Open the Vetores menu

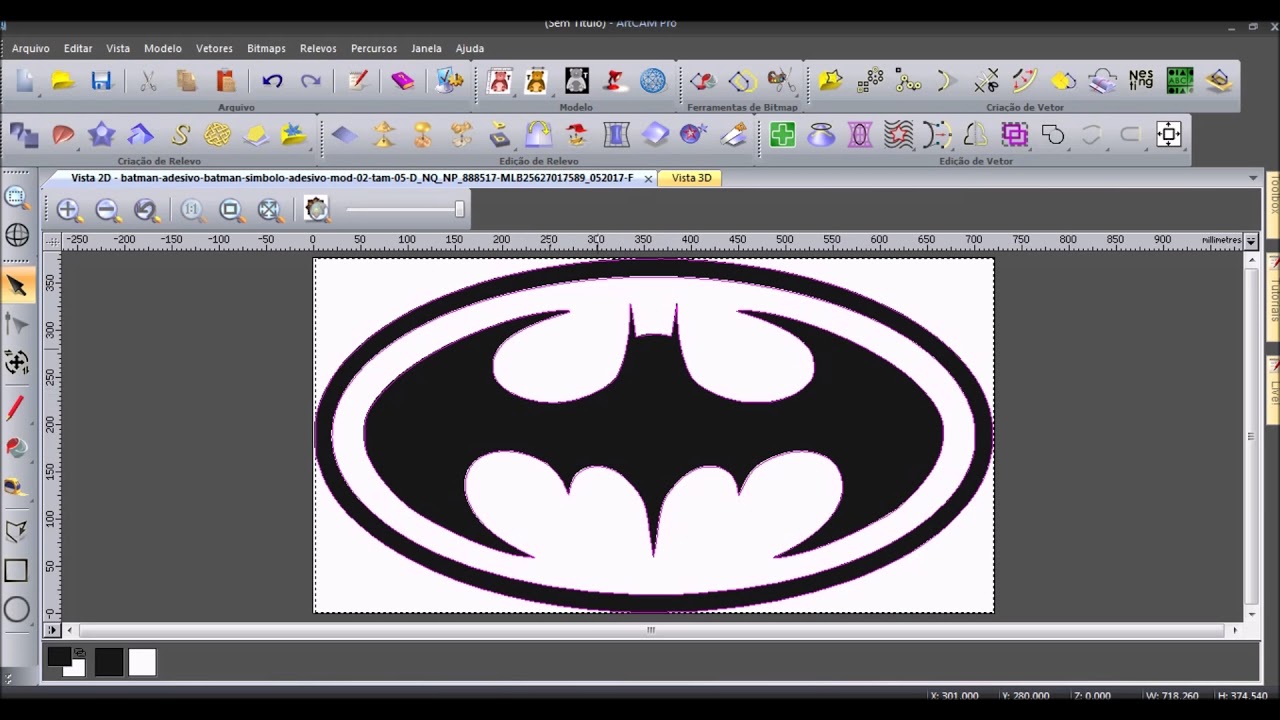tap(214, 48)
